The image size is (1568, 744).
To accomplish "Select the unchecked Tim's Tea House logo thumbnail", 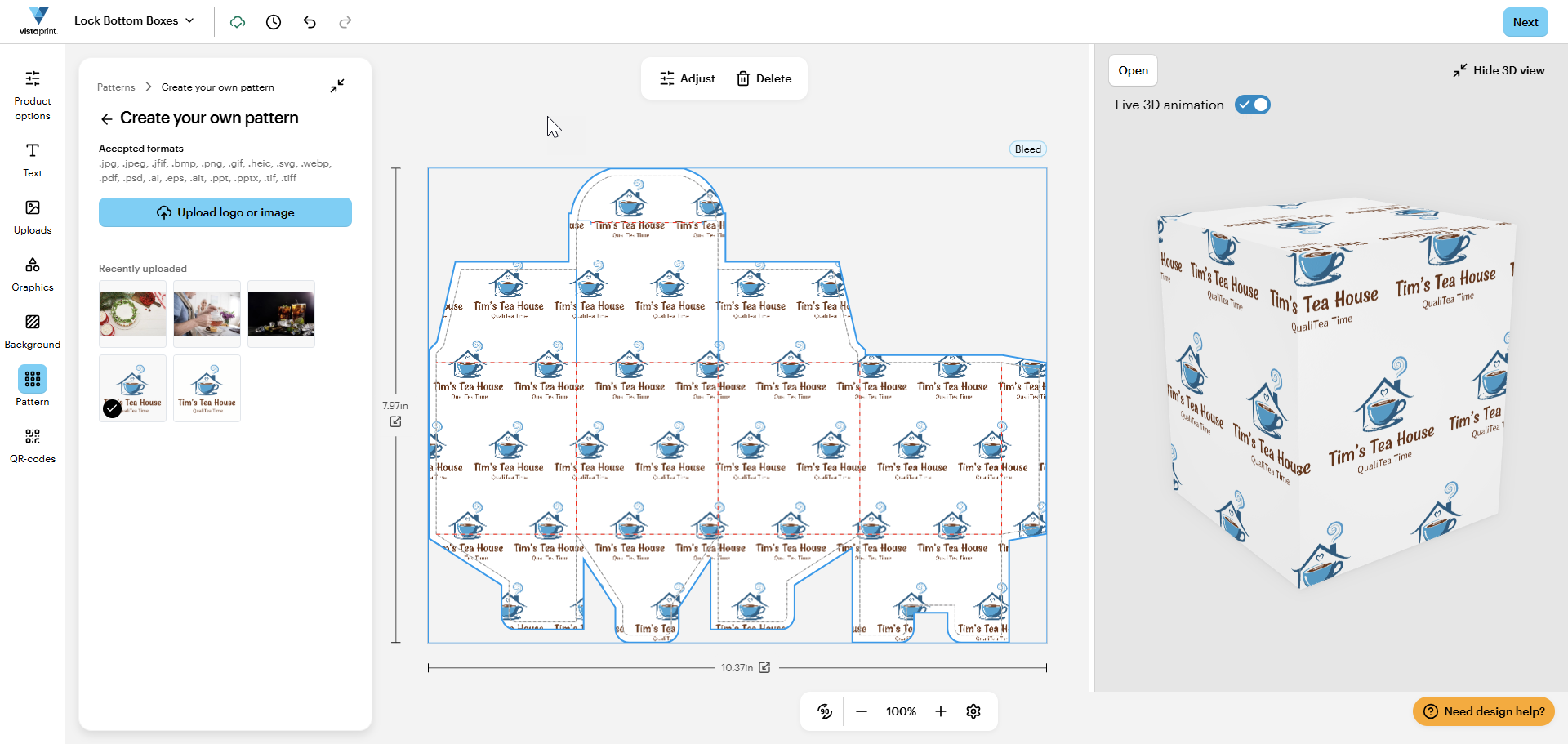I will 207,388.
